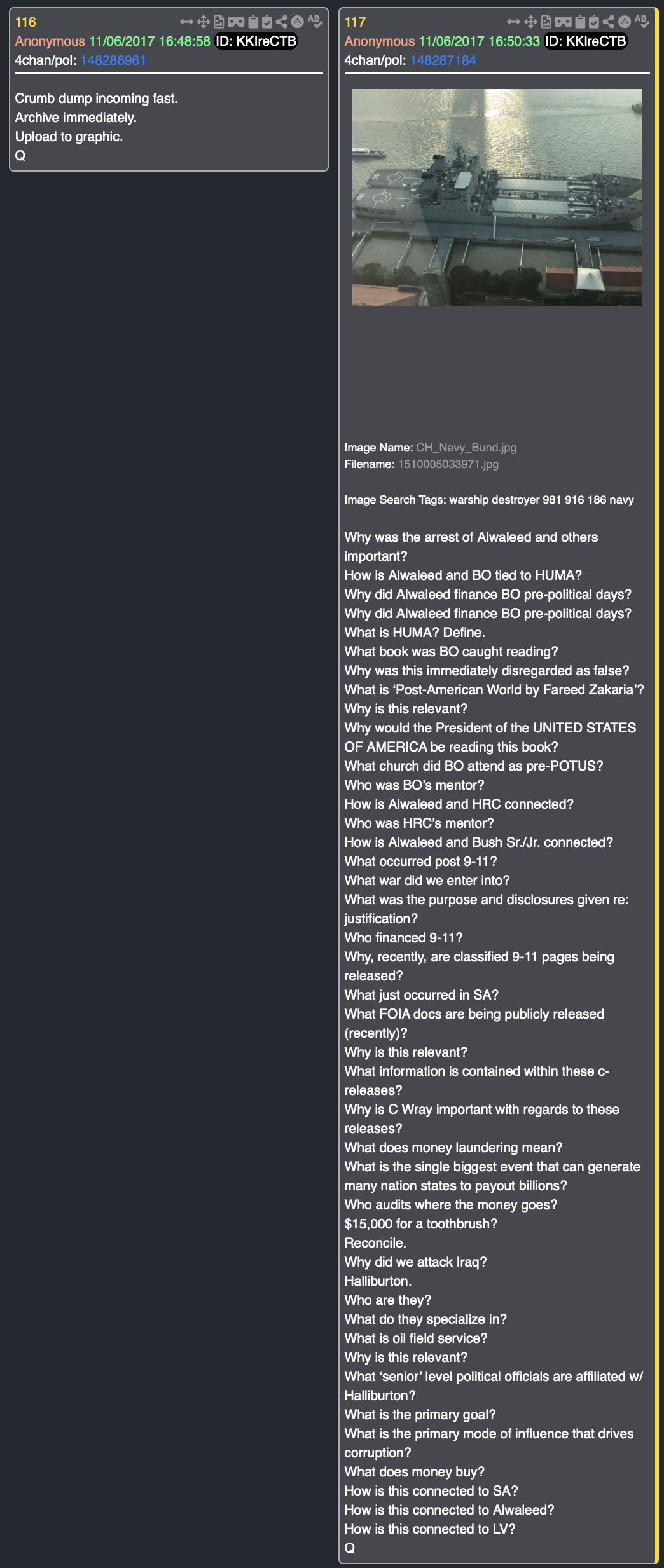Click the share icon on post 116

pos(282,22)
